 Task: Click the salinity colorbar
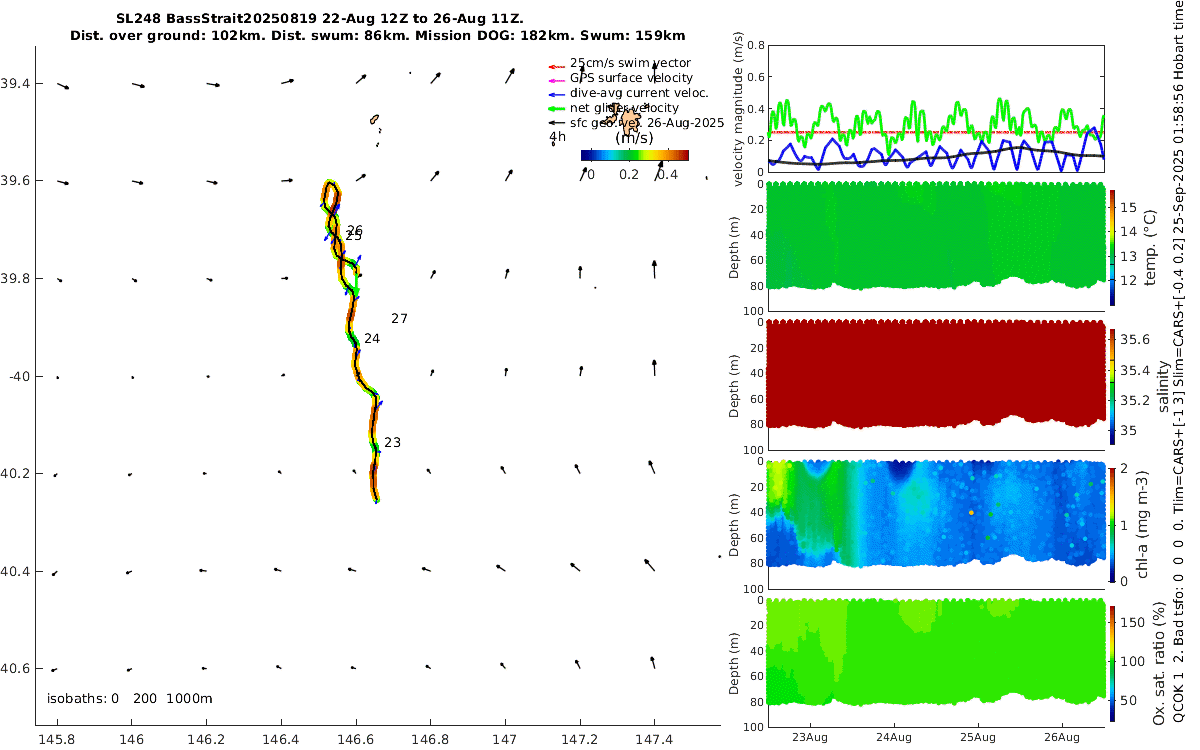click(1113, 385)
